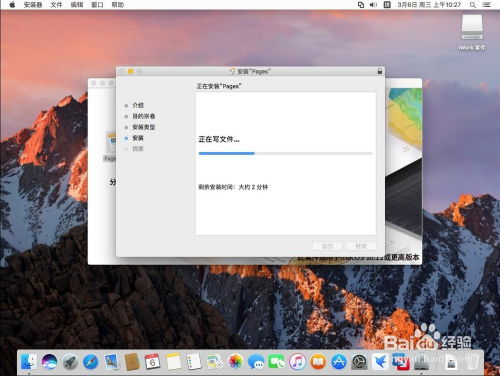Open the 文件 menu
The height and width of the screenshot is (376, 500).
(56, 5)
